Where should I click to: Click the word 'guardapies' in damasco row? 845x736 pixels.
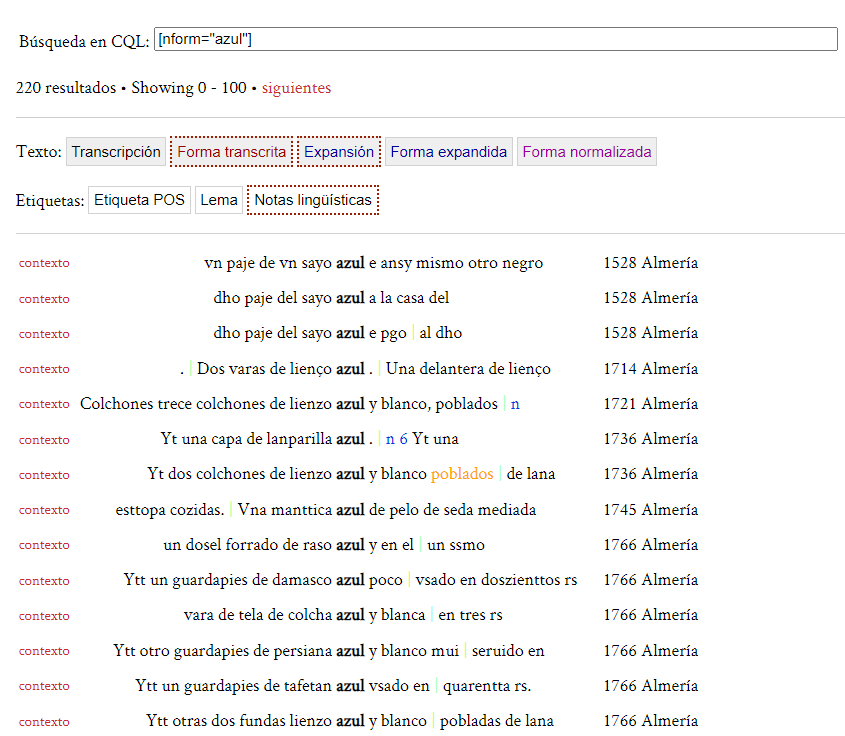click(209, 581)
